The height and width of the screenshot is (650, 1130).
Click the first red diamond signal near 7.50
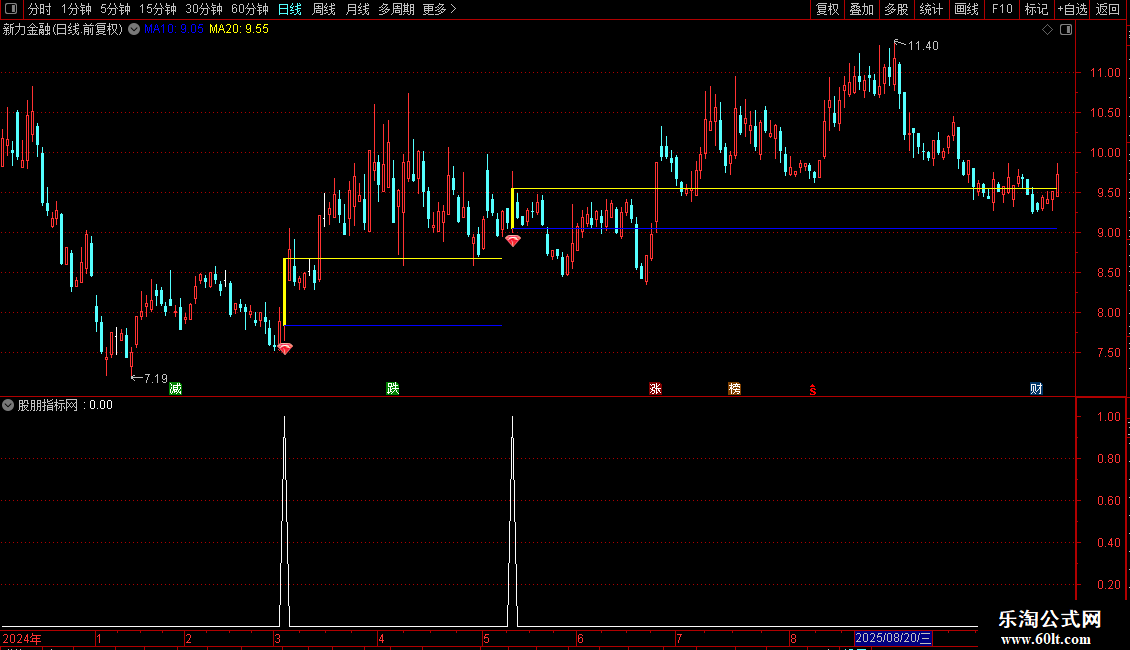click(x=285, y=349)
